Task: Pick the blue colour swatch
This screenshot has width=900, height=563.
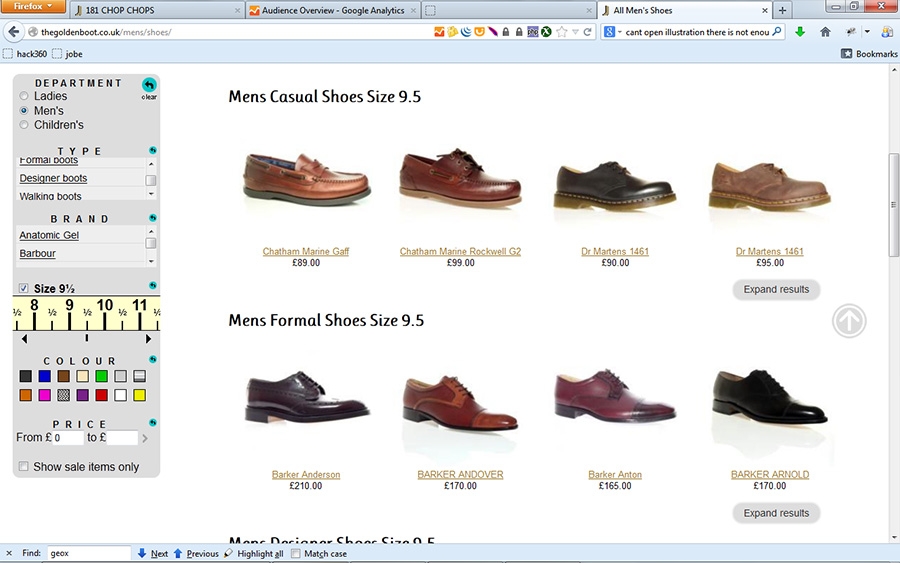Action: click(45, 376)
